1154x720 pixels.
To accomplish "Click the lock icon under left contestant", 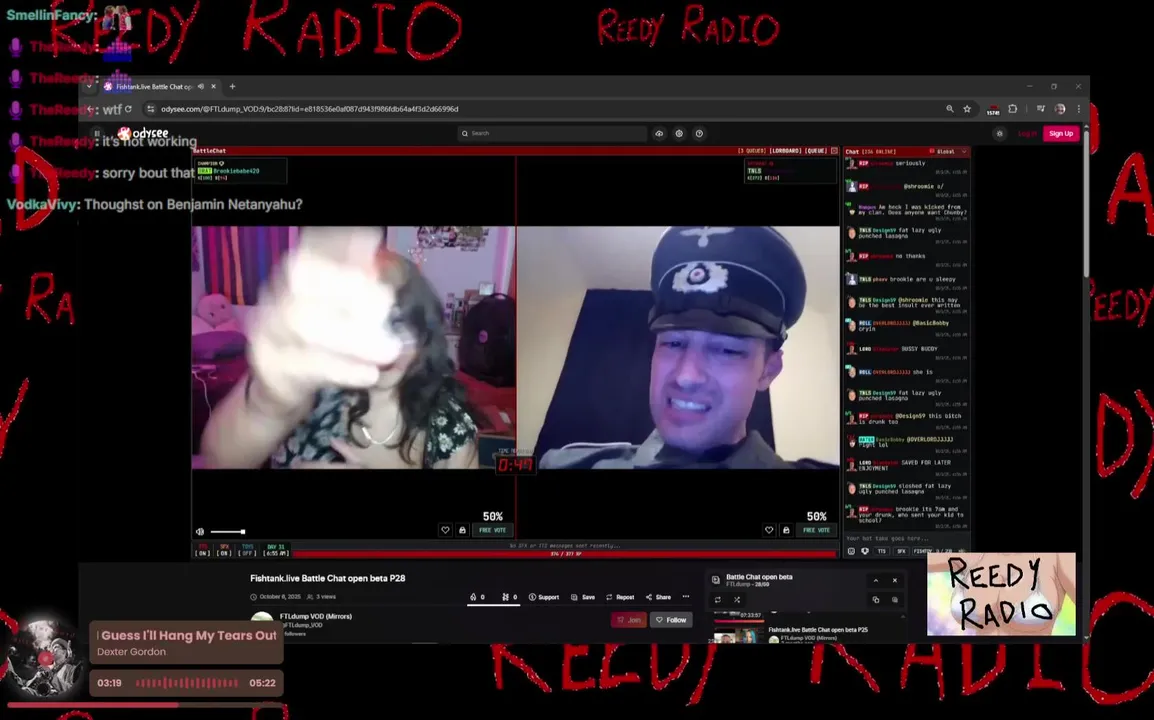I will coord(462,530).
